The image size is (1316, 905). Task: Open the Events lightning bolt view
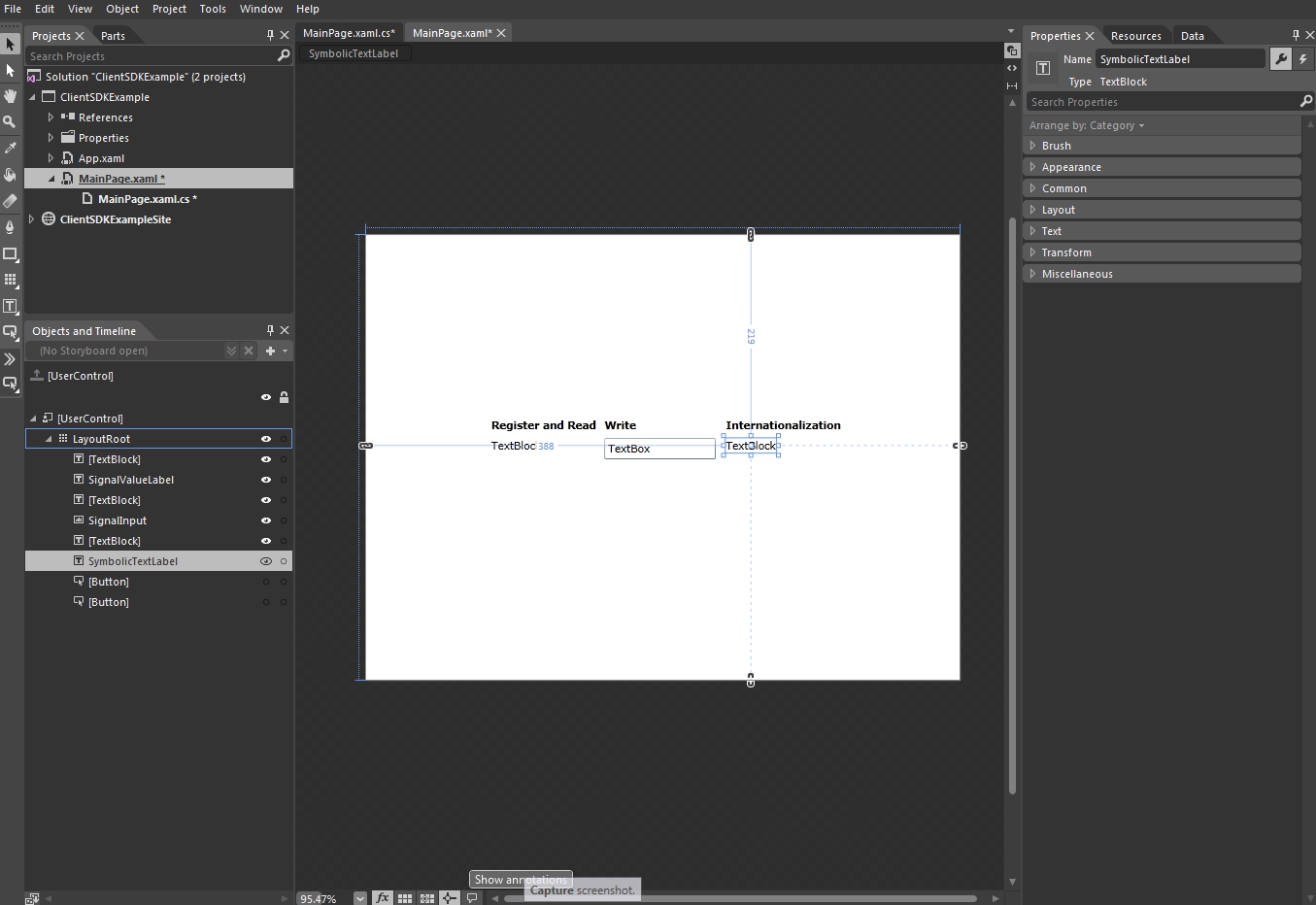pos(1303,59)
